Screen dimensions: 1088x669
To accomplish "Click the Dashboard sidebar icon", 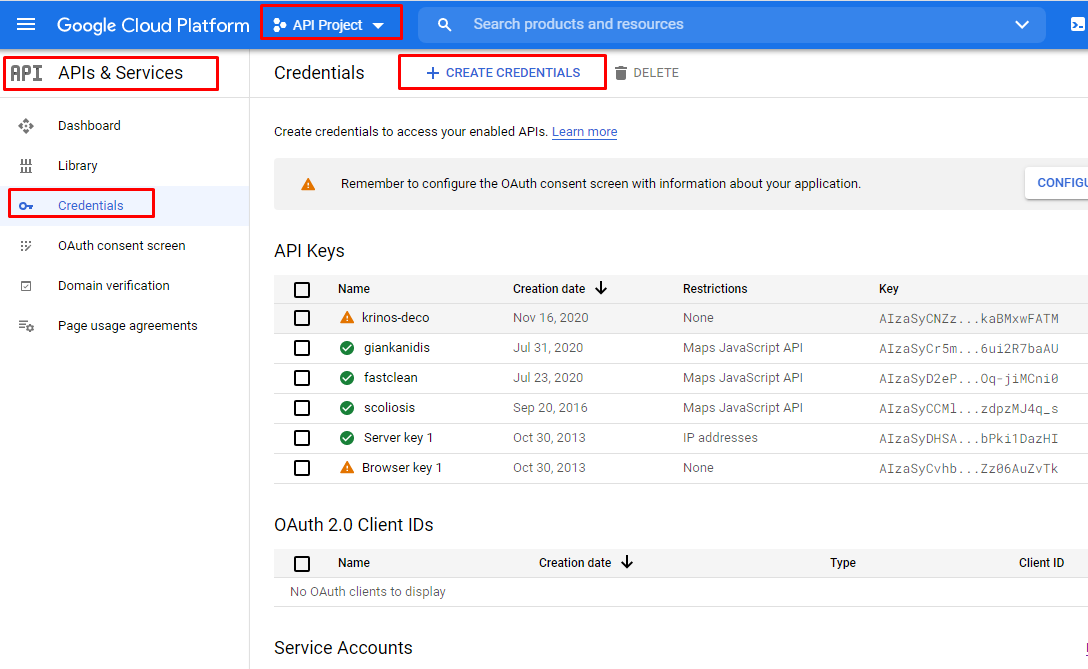I will (26, 126).
